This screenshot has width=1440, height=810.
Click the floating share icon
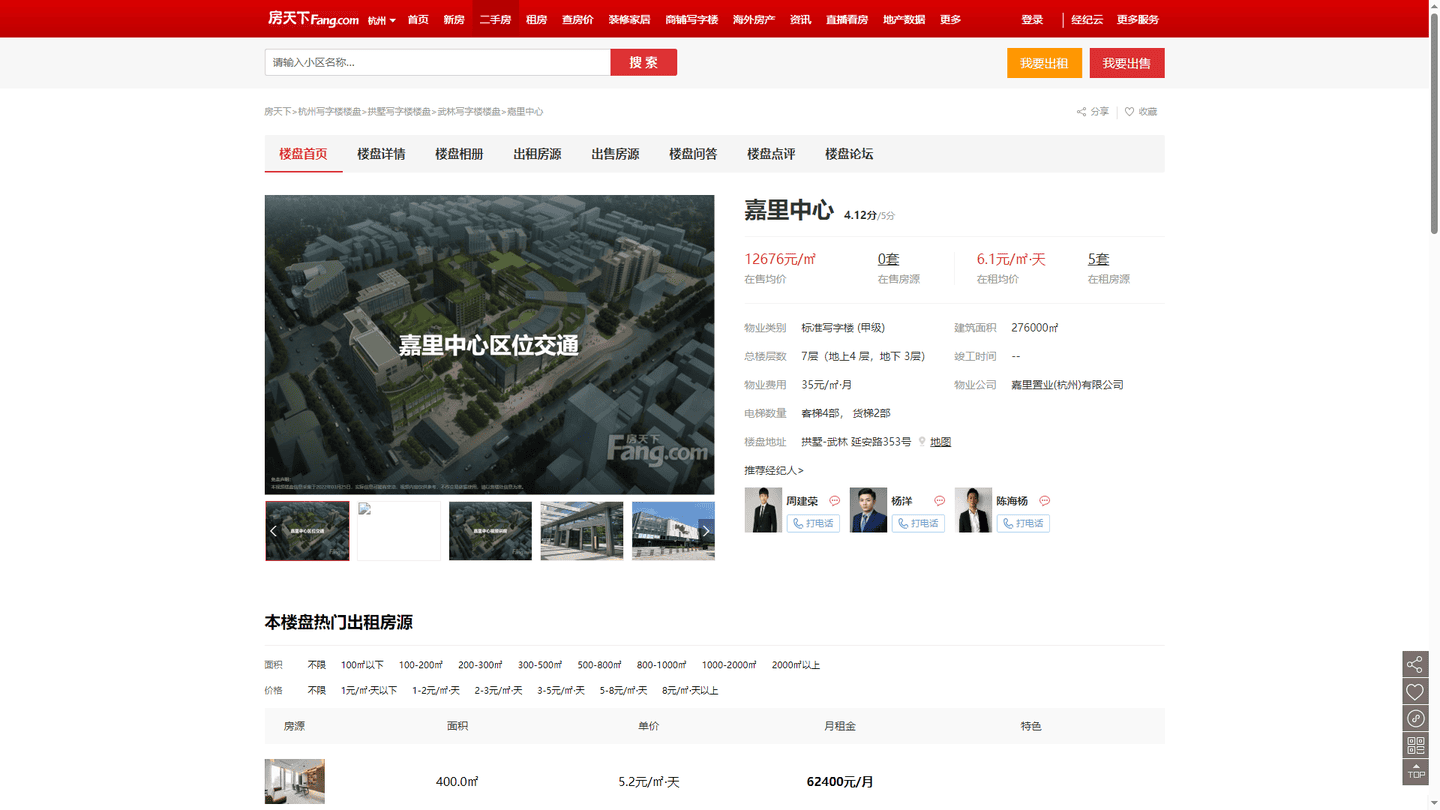(x=1415, y=664)
